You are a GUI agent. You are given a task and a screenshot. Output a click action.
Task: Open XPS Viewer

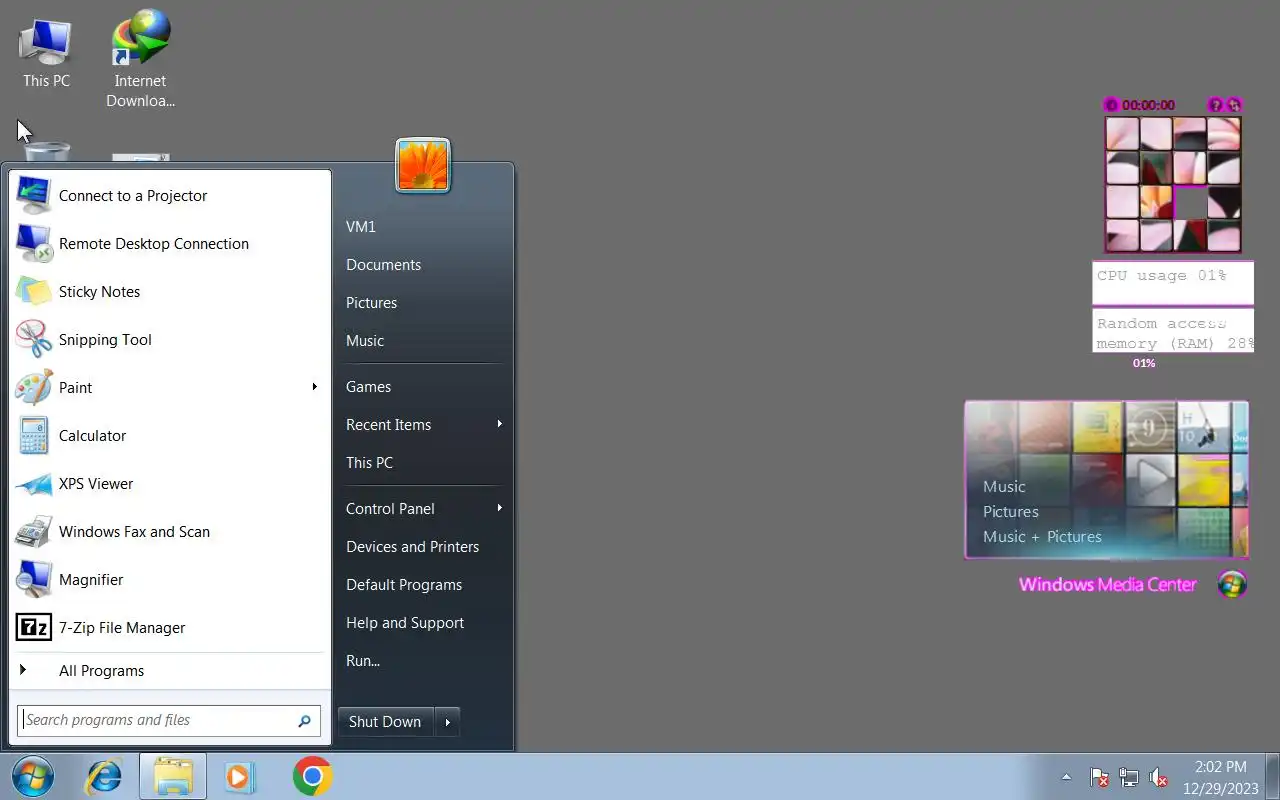[170, 484]
